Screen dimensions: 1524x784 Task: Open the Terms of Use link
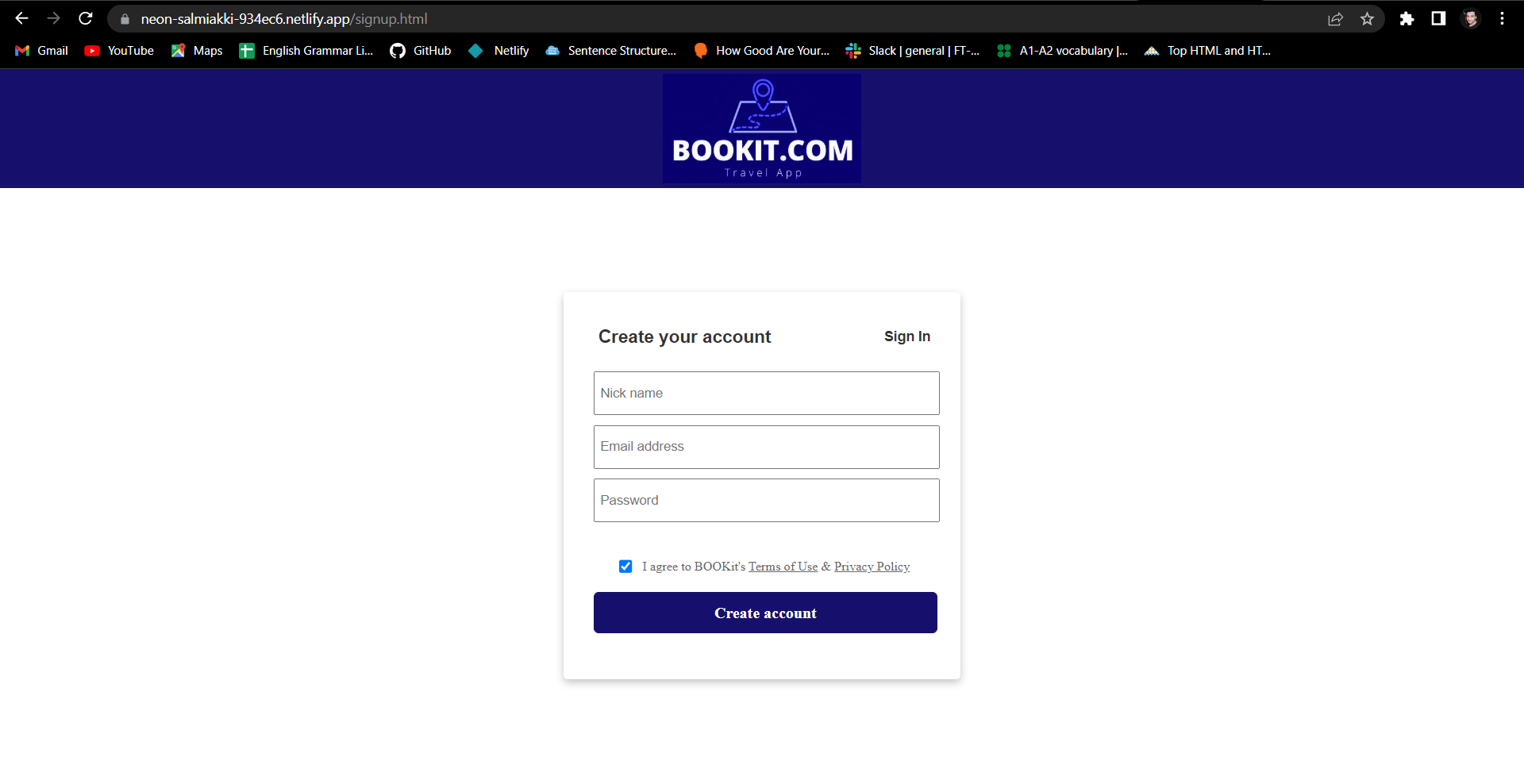coord(783,567)
